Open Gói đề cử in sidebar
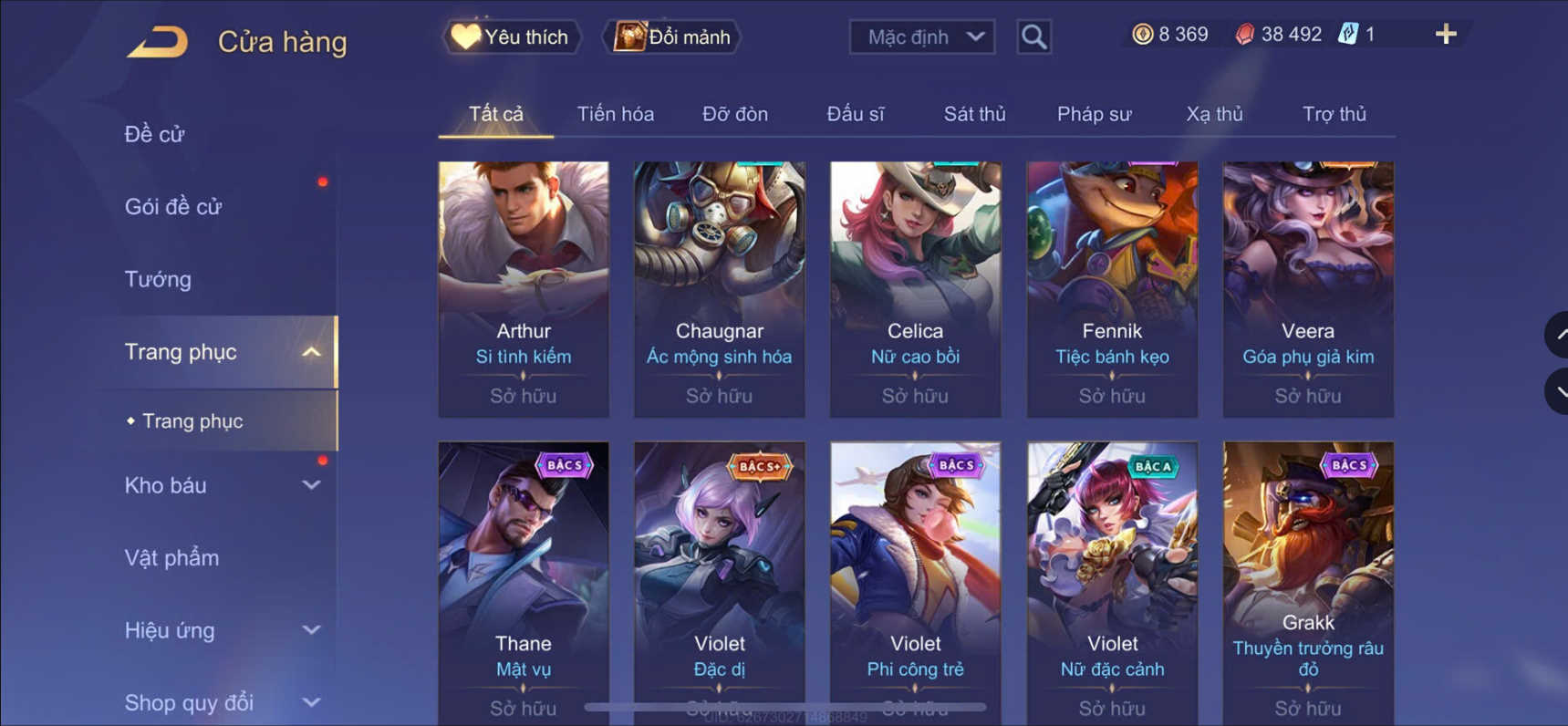Image resolution: width=1568 pixels, height=726 pixels. coord(173,207)
